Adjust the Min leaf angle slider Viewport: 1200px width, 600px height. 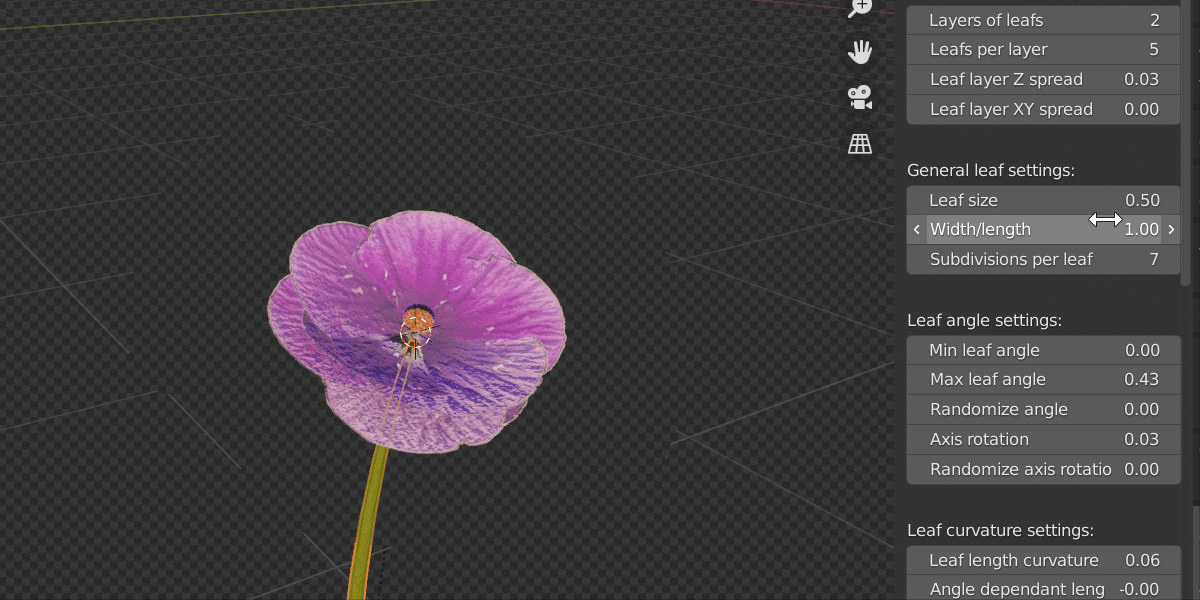coord(1043,350)
